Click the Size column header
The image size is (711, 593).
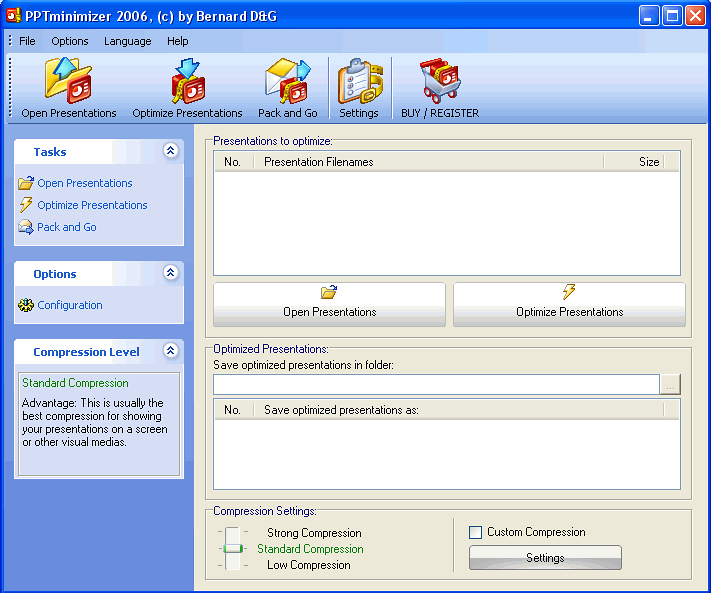(634, 162)
